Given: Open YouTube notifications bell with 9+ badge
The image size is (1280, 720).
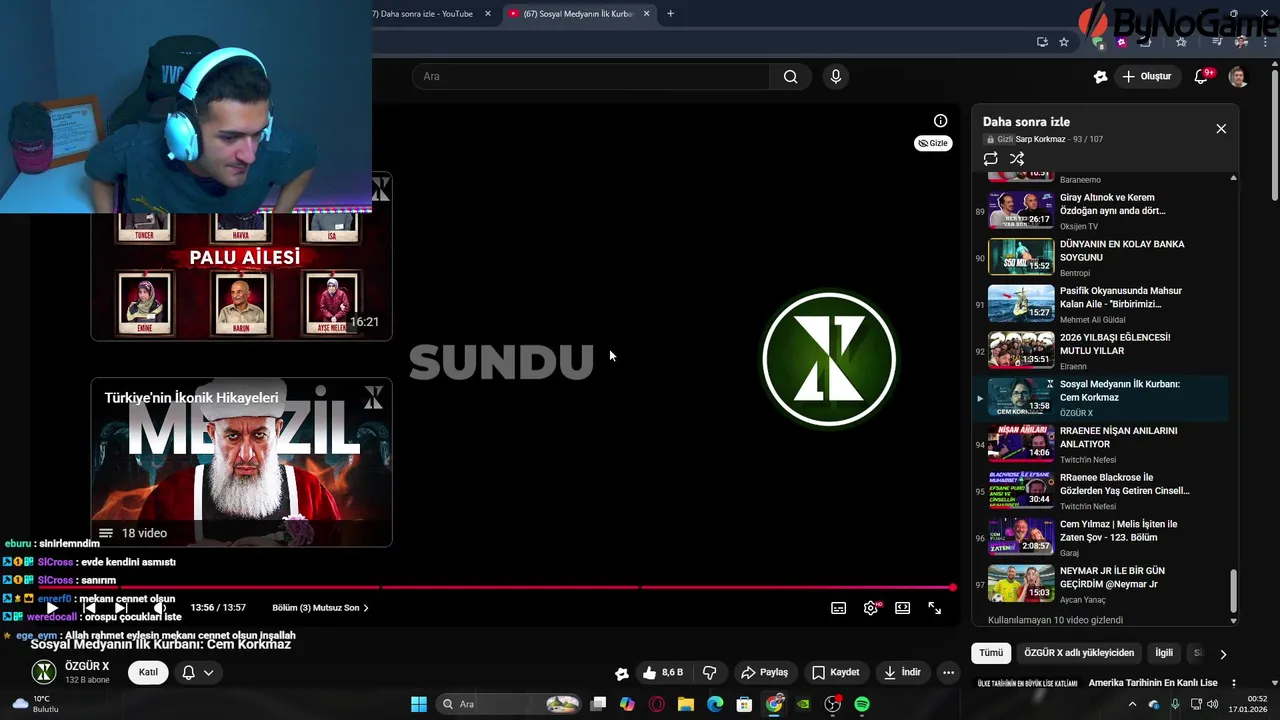Looking at the screenshot, I should pos(1202,76).
